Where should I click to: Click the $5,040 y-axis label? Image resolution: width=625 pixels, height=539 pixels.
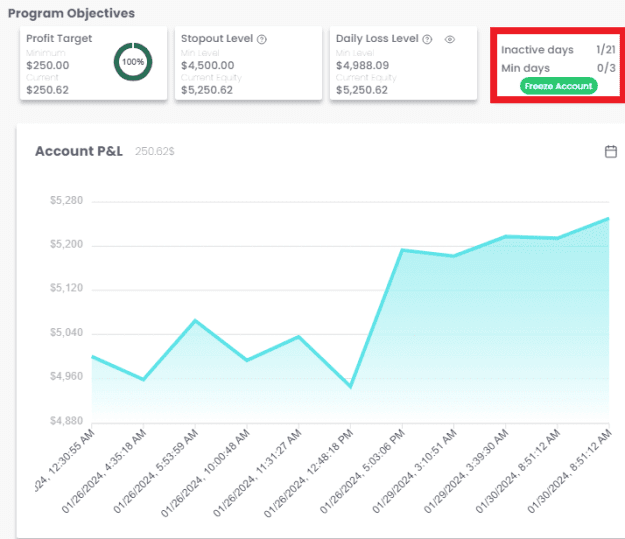coord(66,332)
